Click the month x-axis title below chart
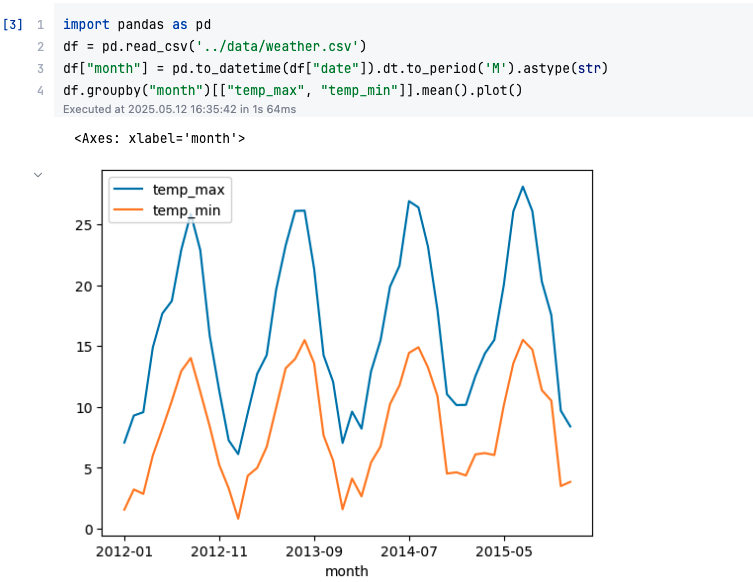 [x=347, y=571]
